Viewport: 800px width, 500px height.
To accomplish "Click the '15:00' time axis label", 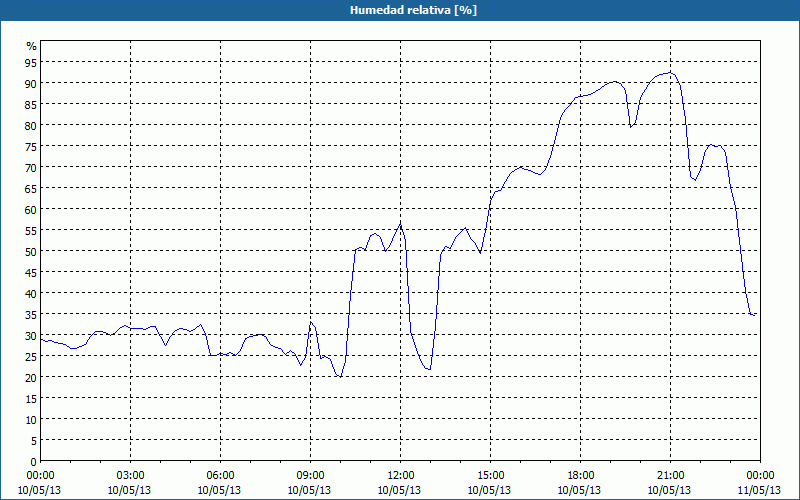I will coord(490,476).
